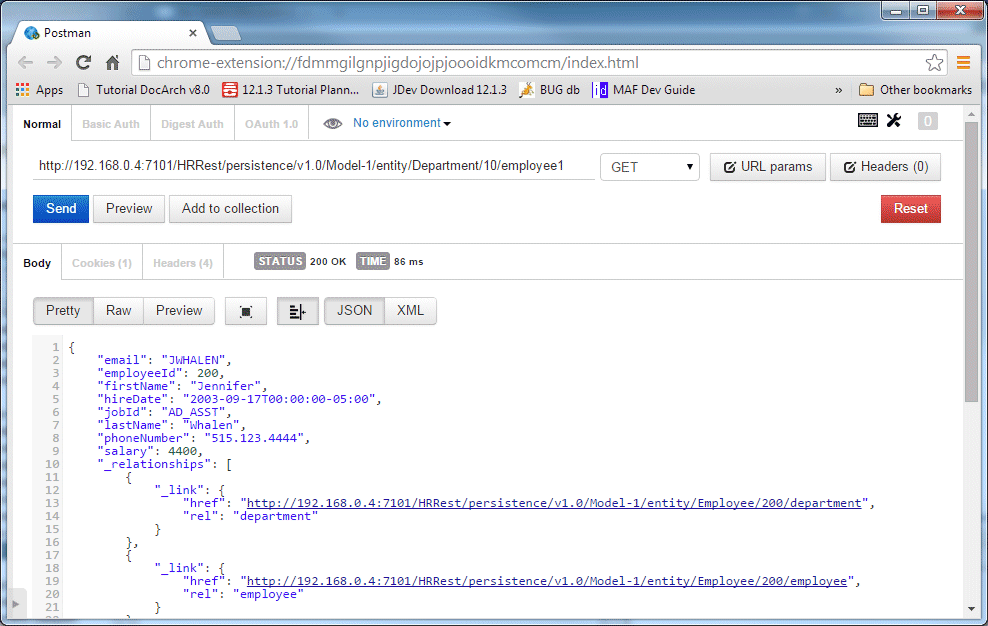Image resolution: width=988 pixels, height=626 pixels.
Task: Switch response view to Preview
Action: tap(179, 311)
